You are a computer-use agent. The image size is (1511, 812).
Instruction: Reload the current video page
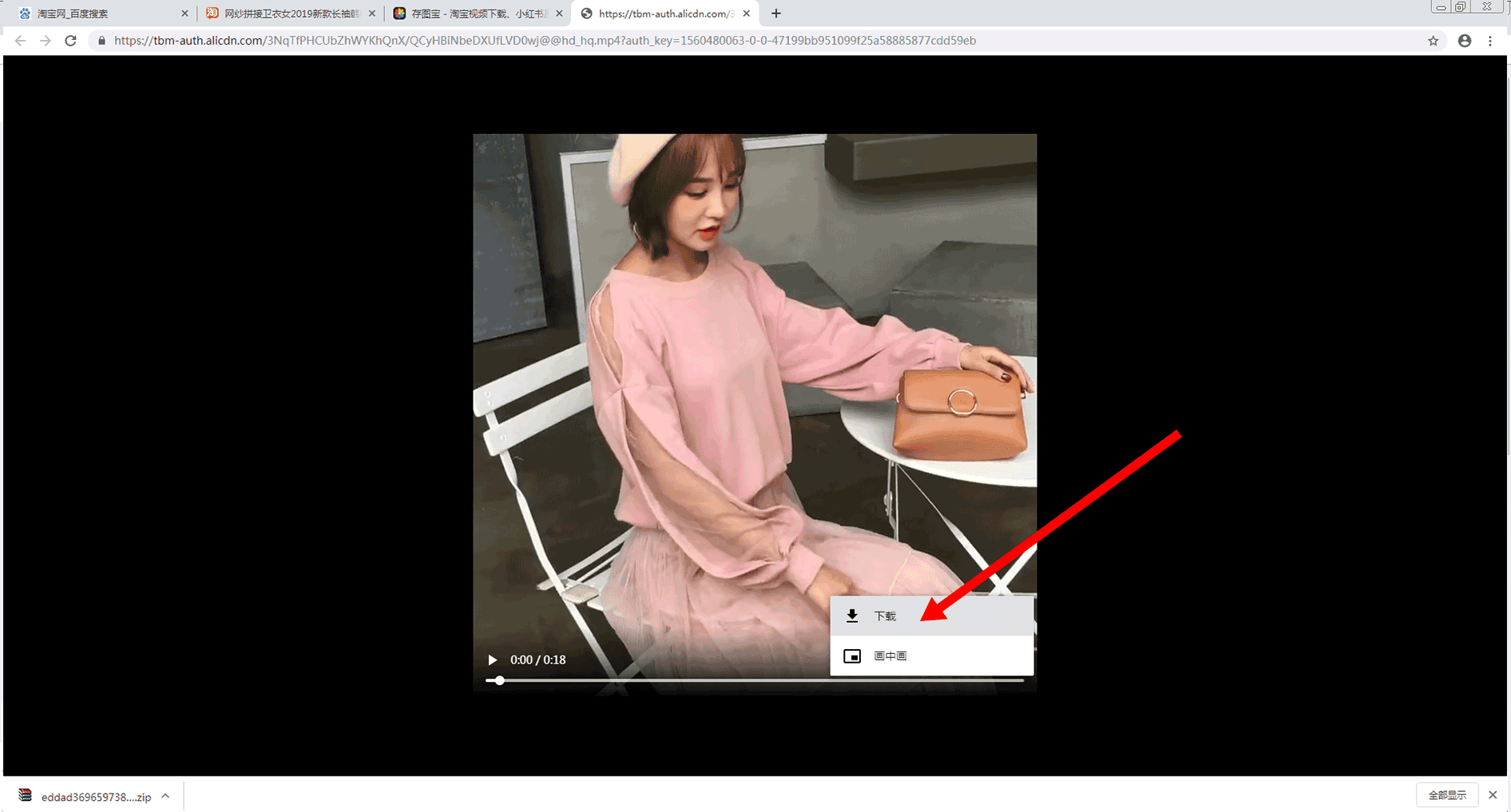pos(70,41)
